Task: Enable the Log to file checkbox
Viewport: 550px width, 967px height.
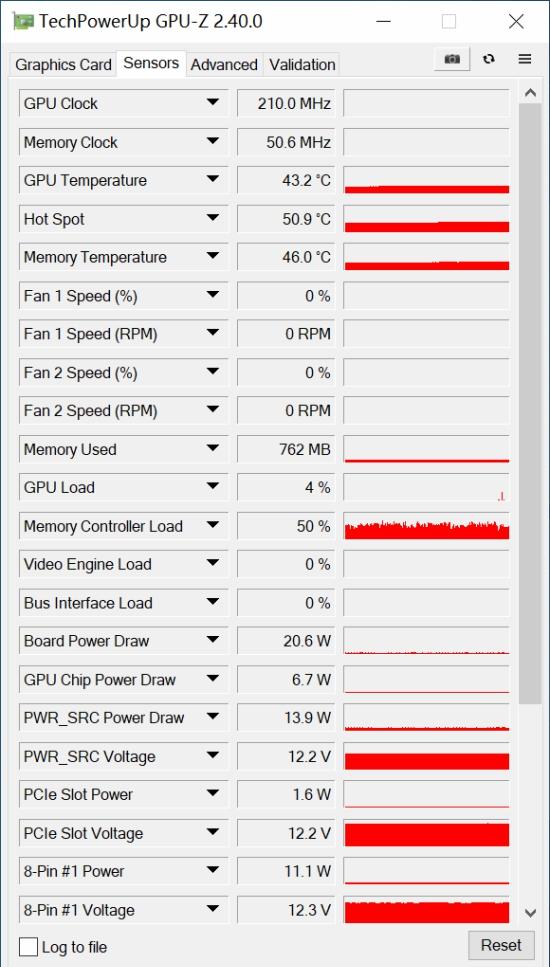Action: (28, 947)
